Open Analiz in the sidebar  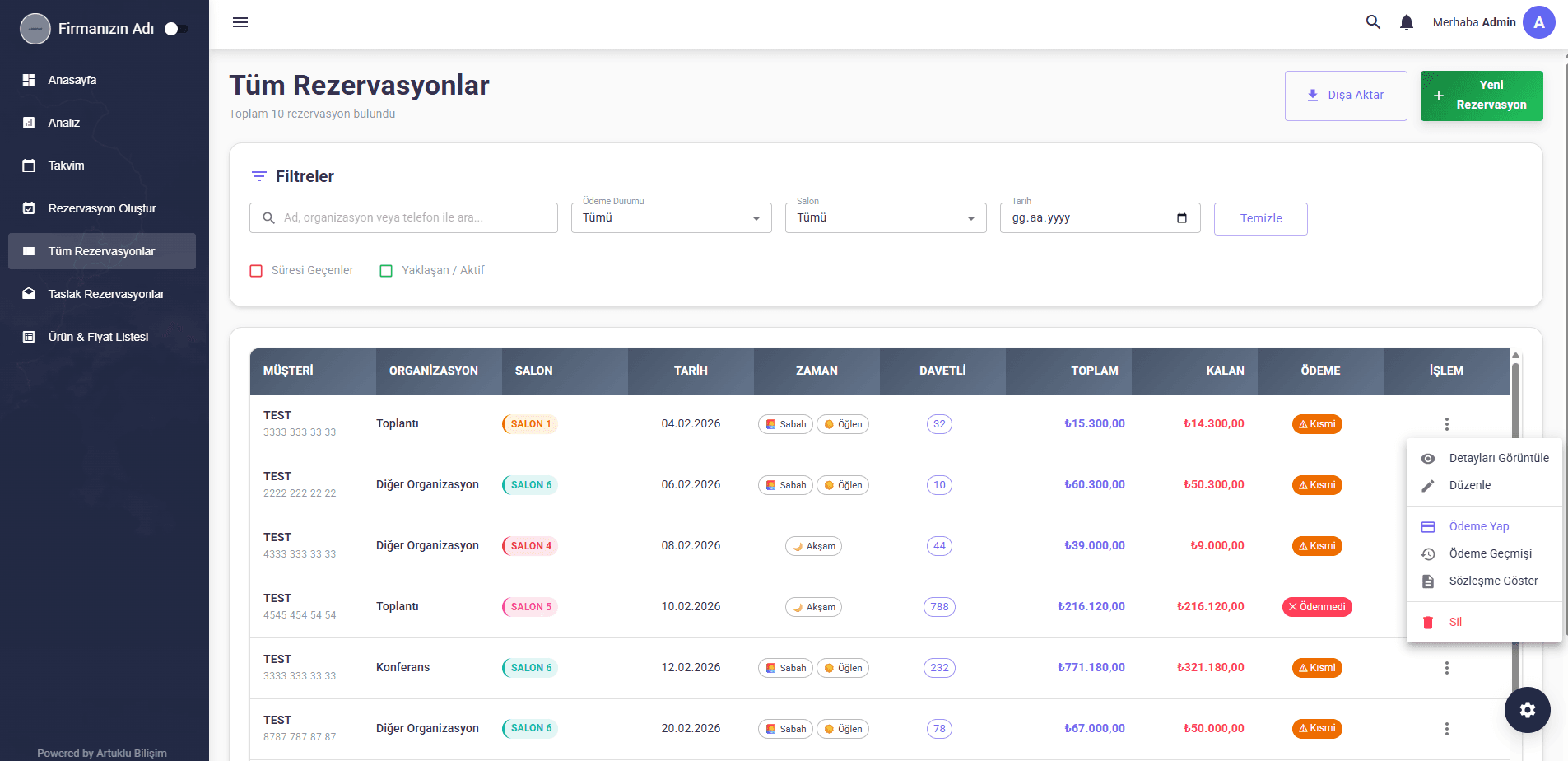[102, 123]
